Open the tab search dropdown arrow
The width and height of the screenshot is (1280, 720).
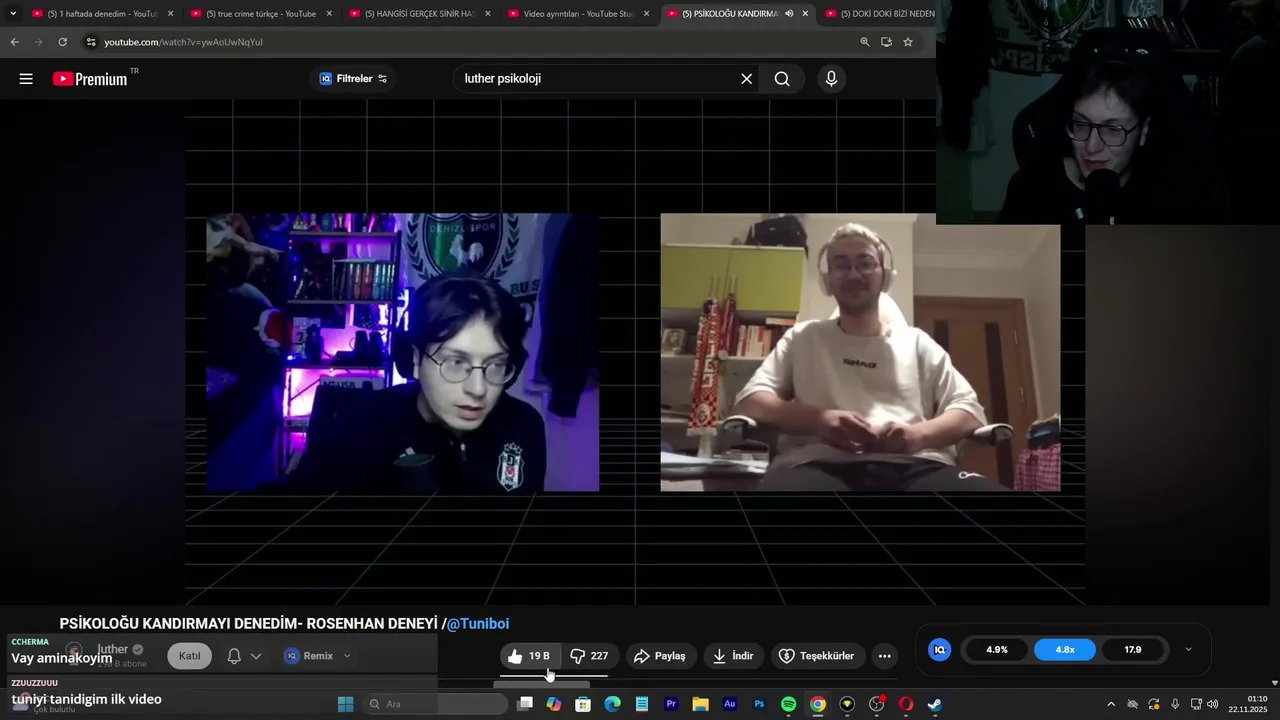[13, 14]
